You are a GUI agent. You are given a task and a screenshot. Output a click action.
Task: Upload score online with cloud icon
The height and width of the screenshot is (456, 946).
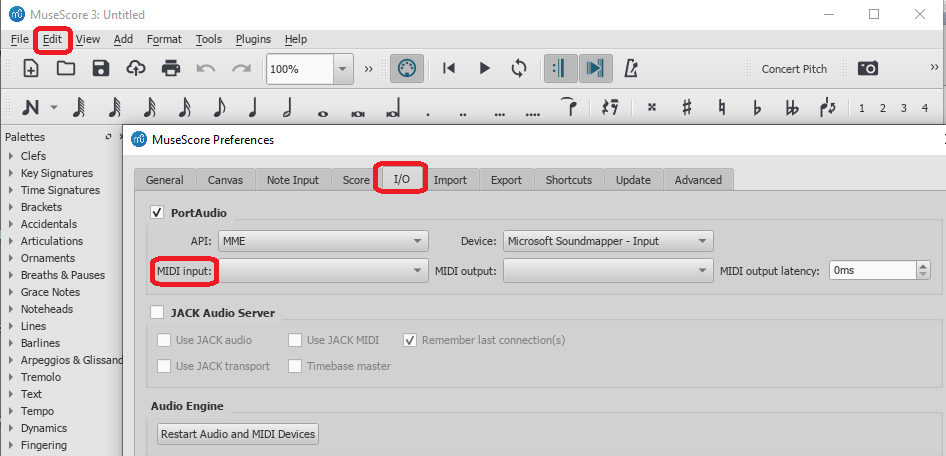(x=136, y=68)
